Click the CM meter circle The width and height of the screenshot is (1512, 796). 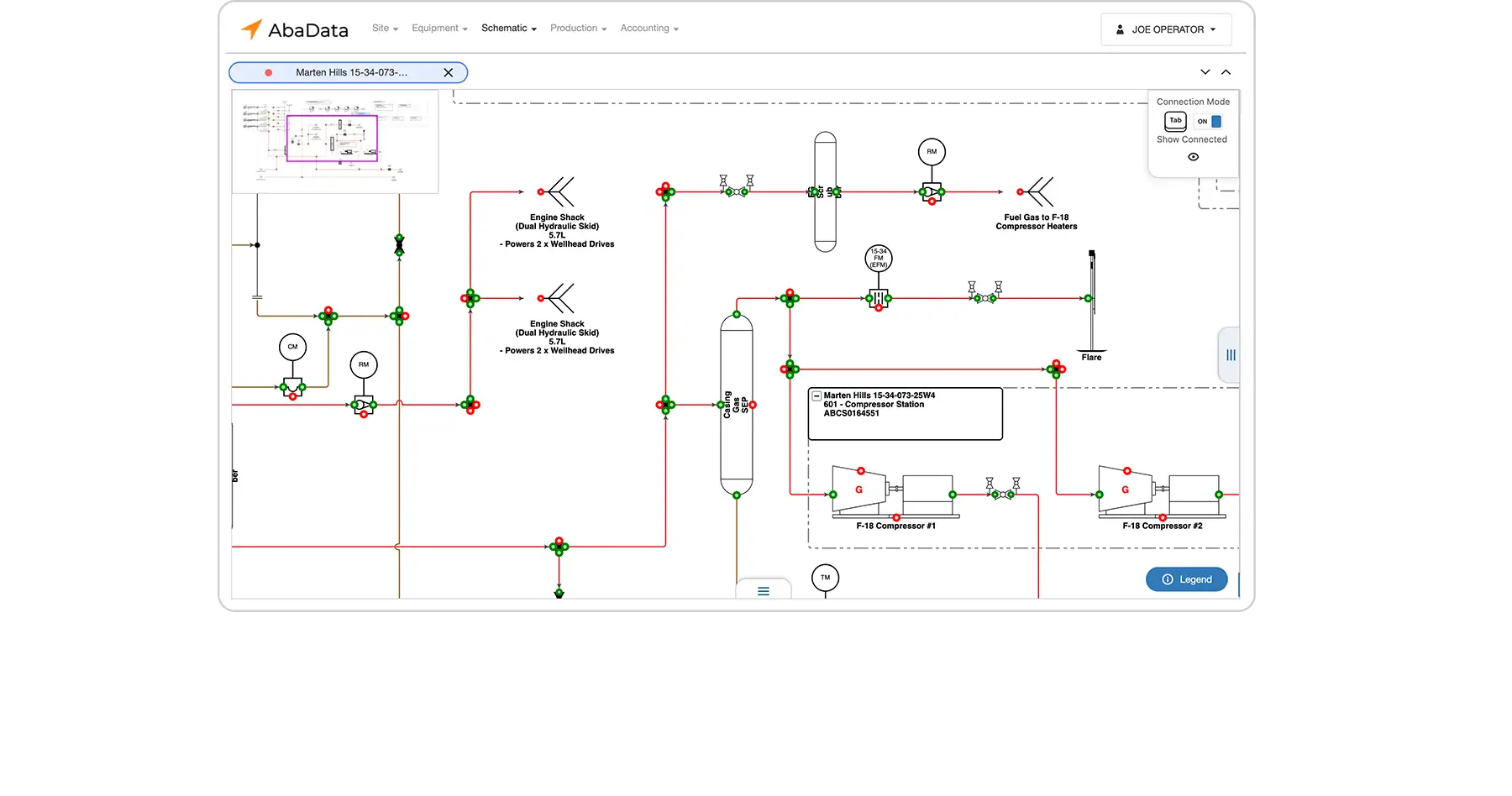pyautogui.click(x=292, y=347)
